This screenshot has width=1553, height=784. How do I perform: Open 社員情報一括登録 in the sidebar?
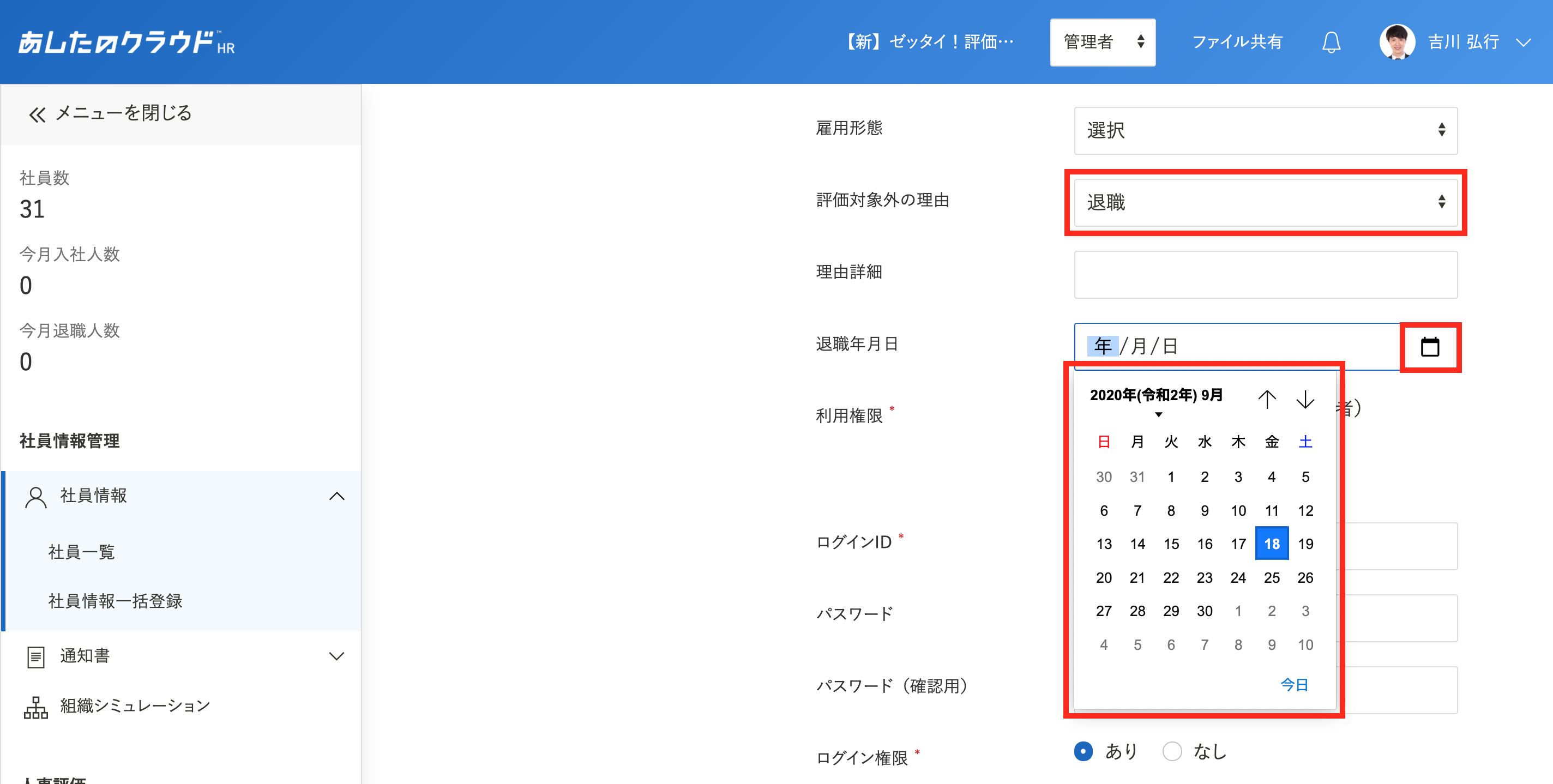pos(115,601)
